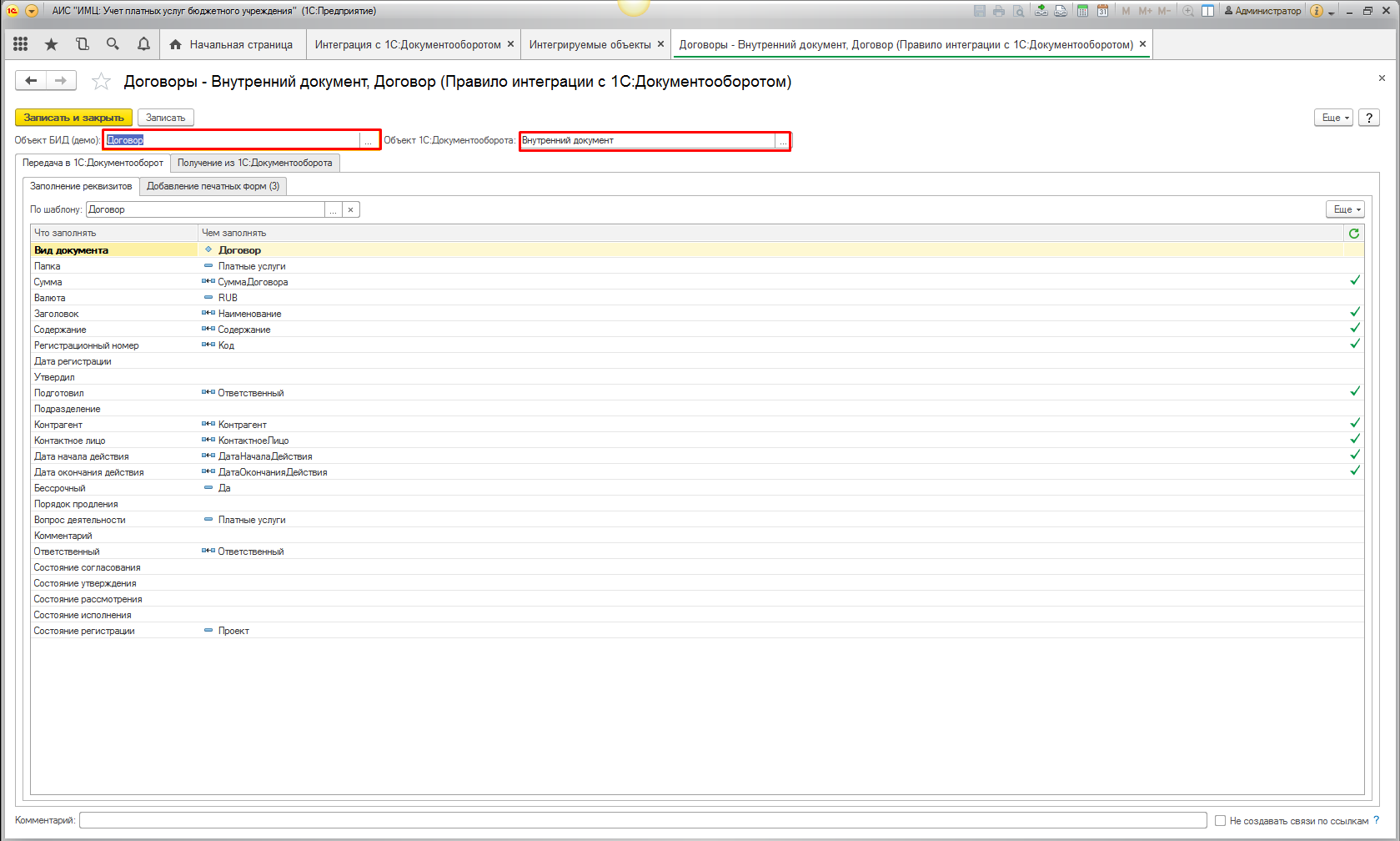
Task: Open the history icon in toolbar
Action: coord(82,44)
